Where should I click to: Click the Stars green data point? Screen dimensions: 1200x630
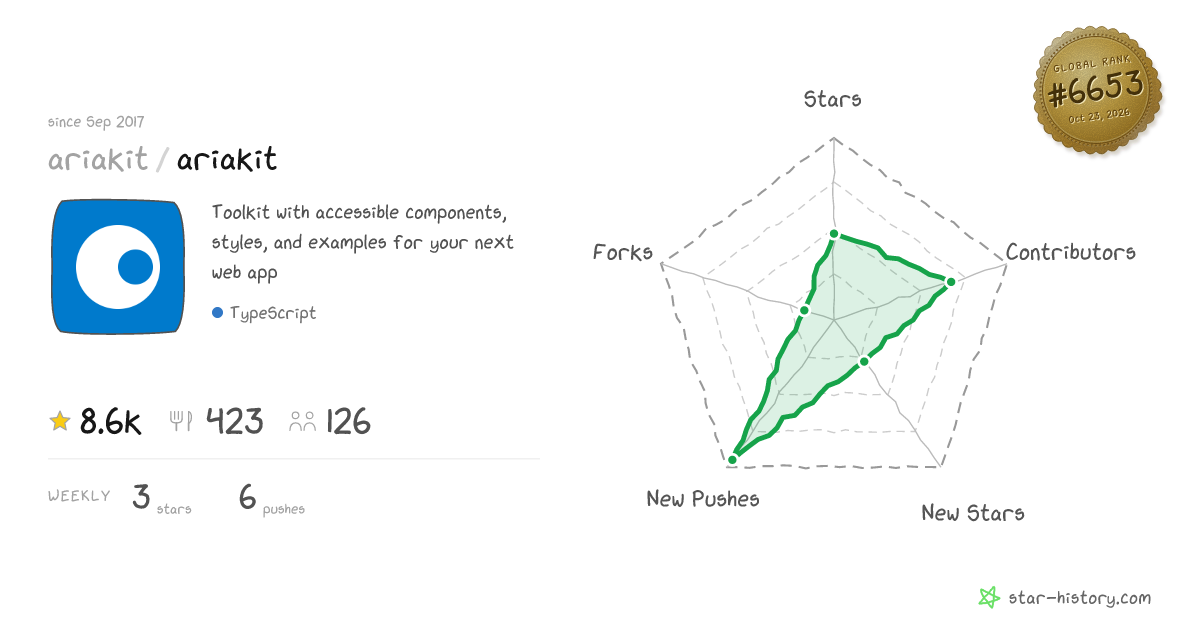(833, 234)
